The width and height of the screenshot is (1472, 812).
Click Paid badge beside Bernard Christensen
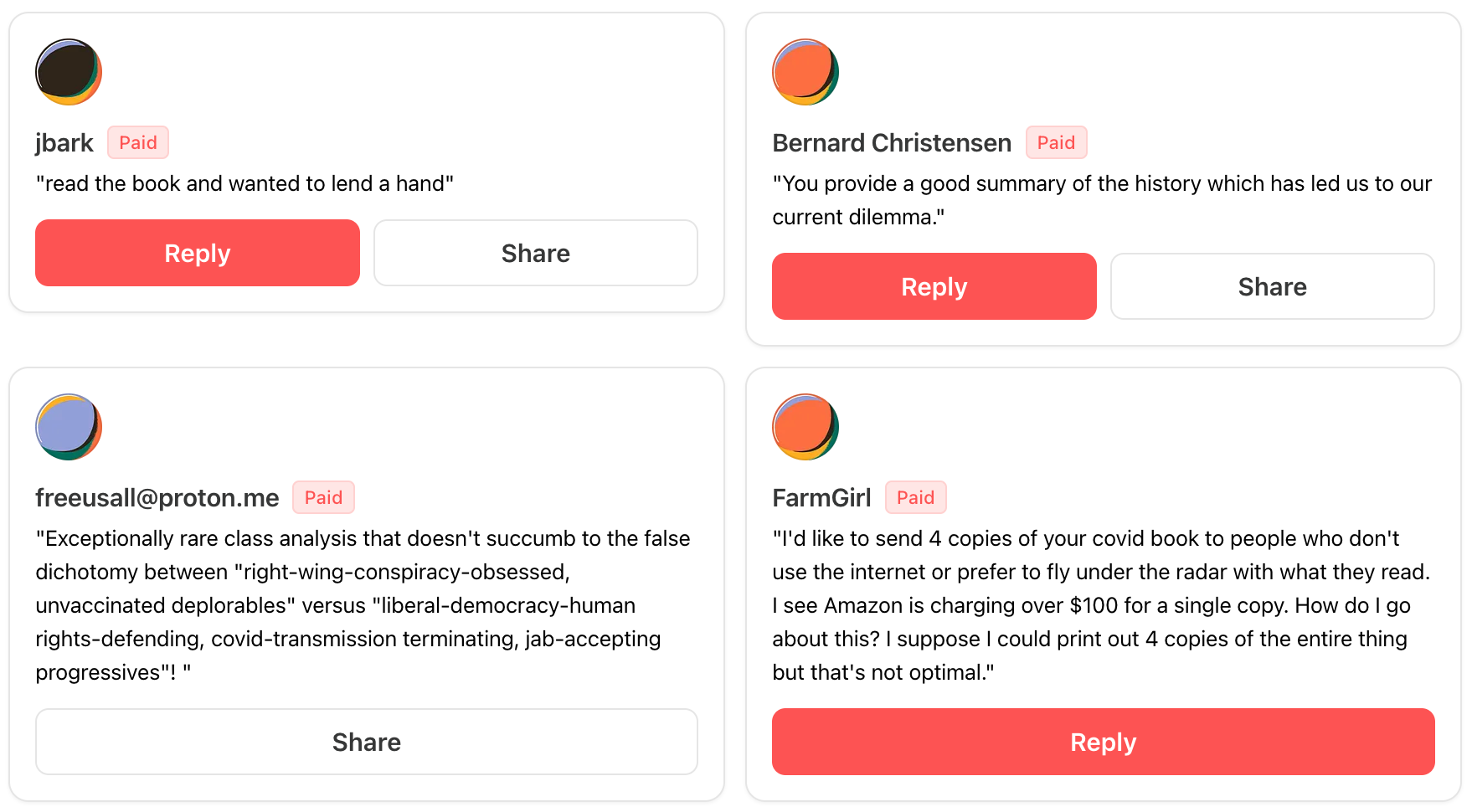[1056, 143]
